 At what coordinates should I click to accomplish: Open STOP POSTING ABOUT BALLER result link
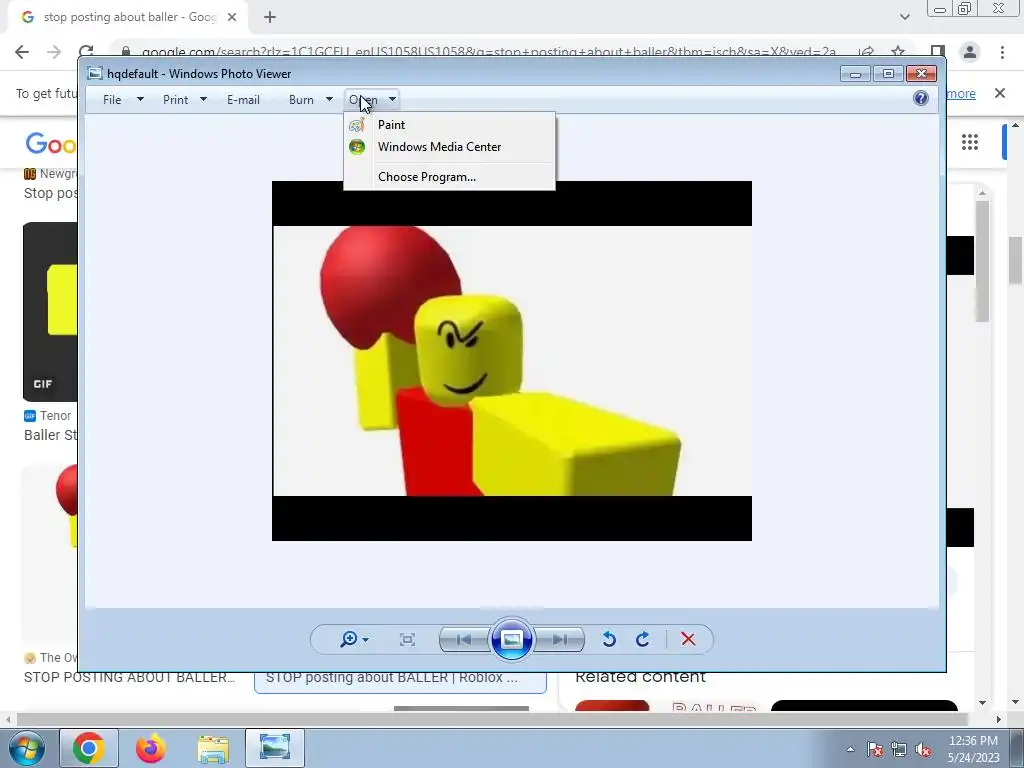(x=129, y=677)
